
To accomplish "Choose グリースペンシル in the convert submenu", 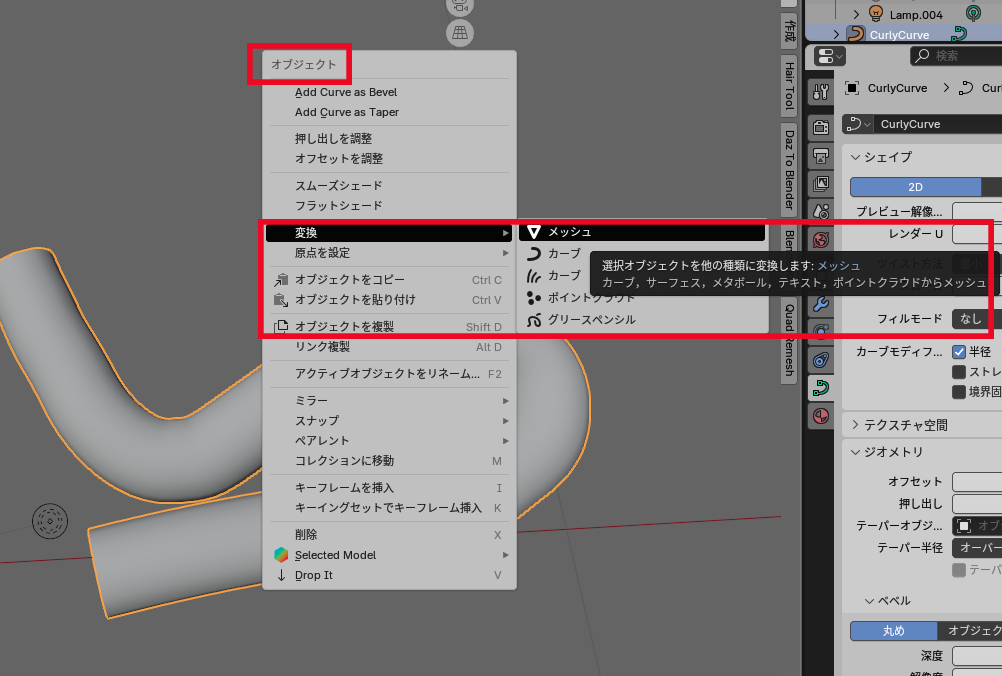I will coord(591,320).
